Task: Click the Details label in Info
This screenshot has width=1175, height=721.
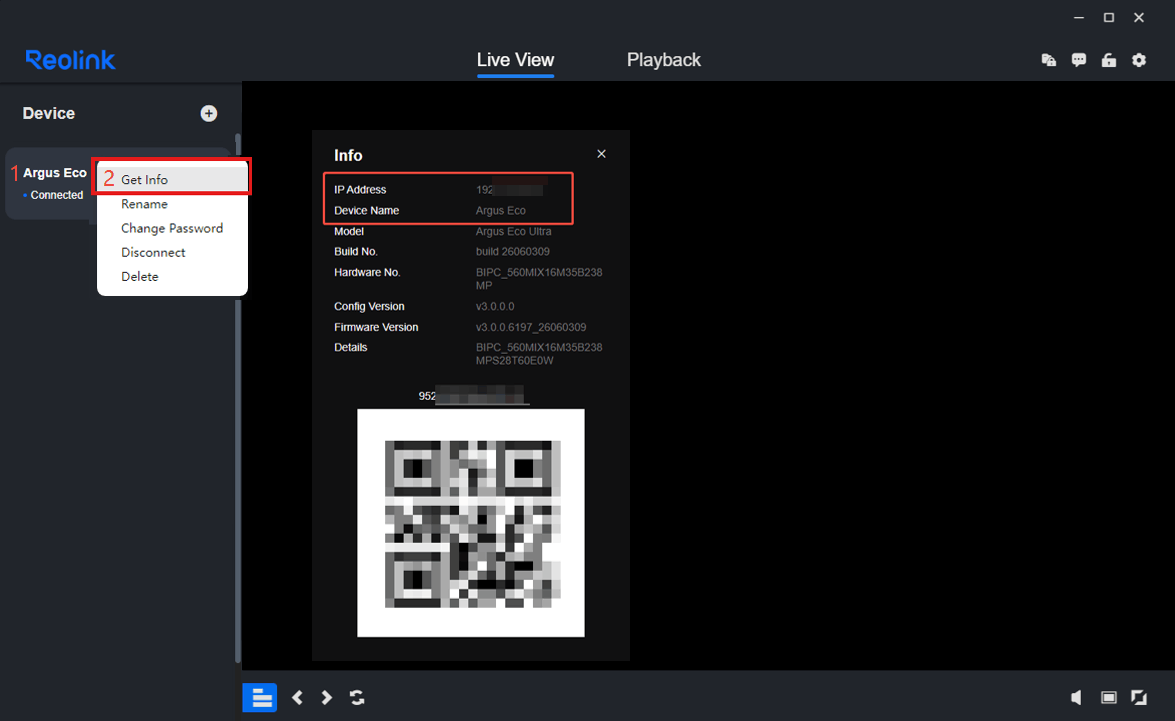Action: pos(351,348)
